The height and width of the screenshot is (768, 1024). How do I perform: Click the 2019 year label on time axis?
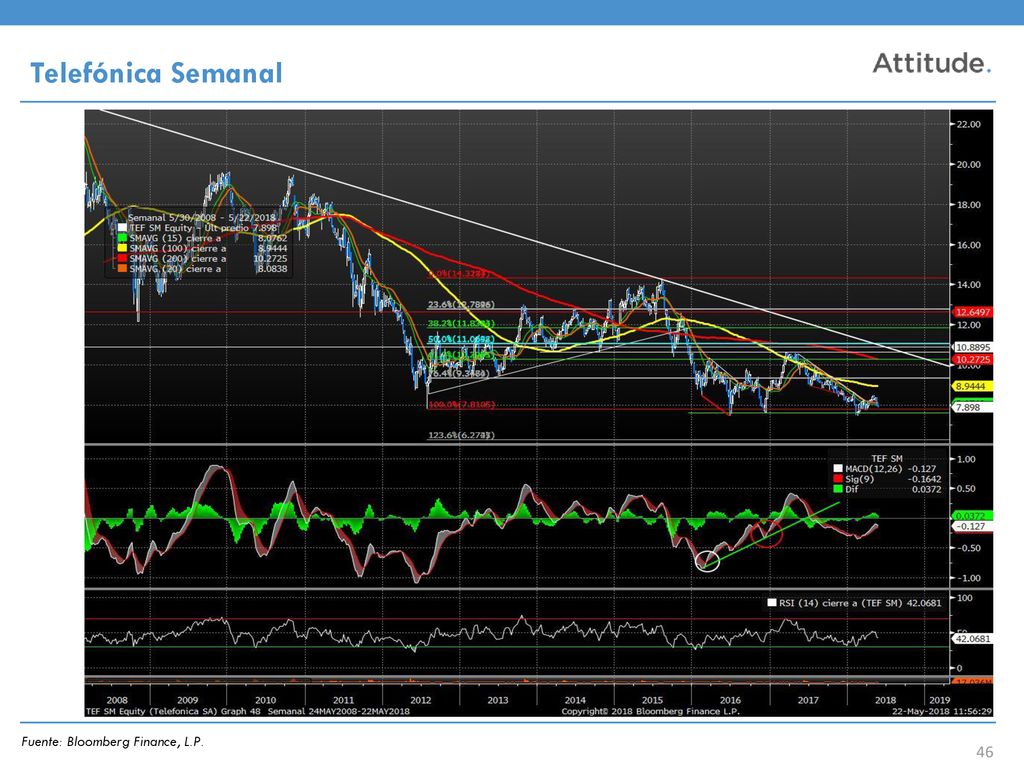coord(939,700)
